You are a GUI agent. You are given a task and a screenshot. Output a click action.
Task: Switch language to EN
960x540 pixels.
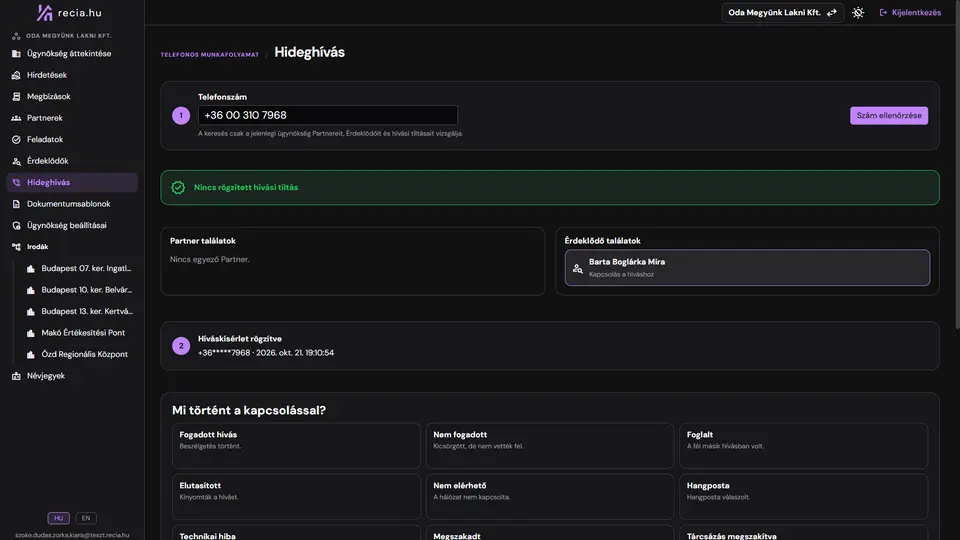click(86, 518)
